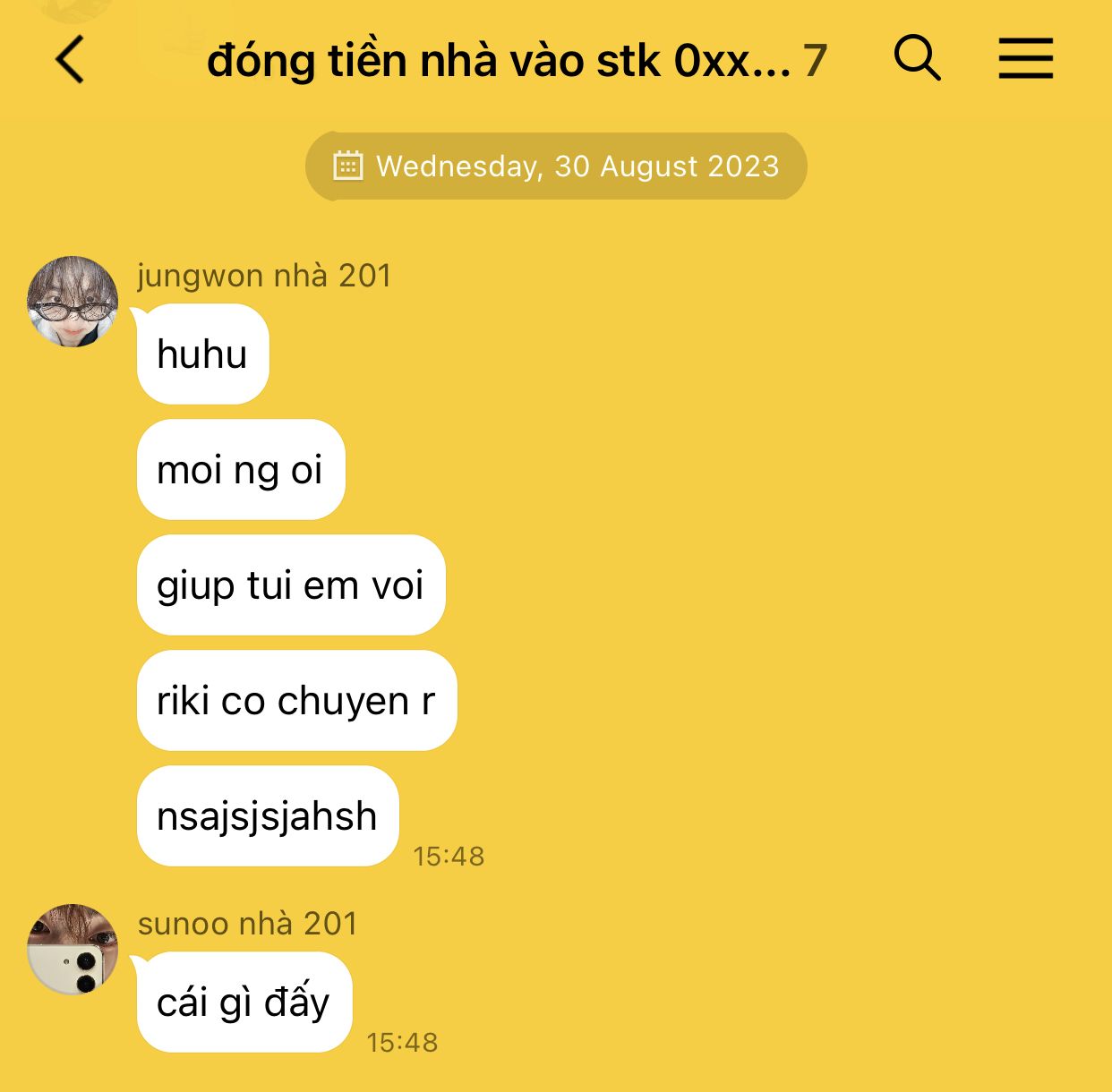
Task: Tap the 15:48 timestamp beside sunoo's message
Action: 402,1043
